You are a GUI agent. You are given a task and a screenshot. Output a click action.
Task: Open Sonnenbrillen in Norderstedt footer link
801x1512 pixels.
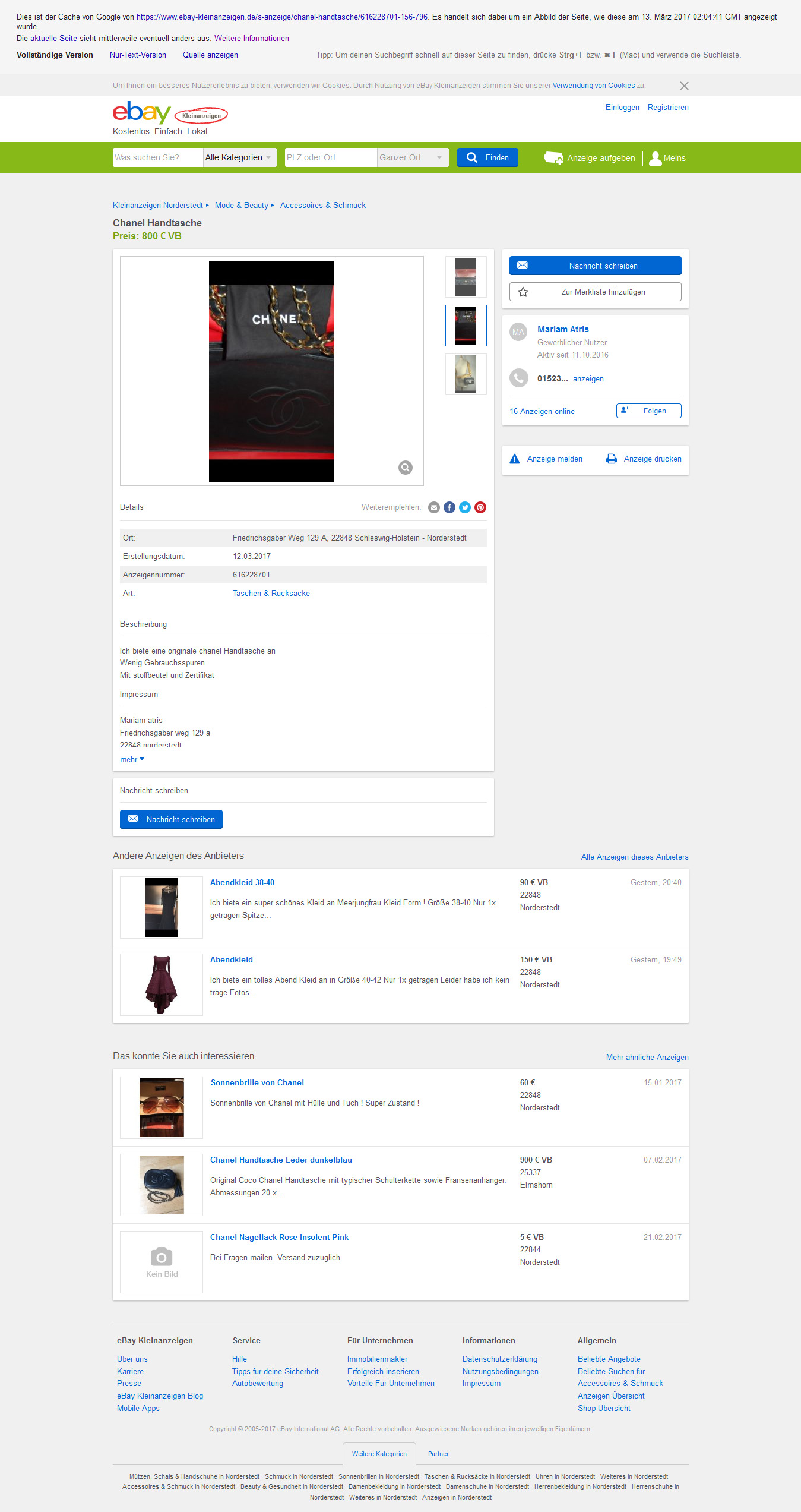point(379,1476)
